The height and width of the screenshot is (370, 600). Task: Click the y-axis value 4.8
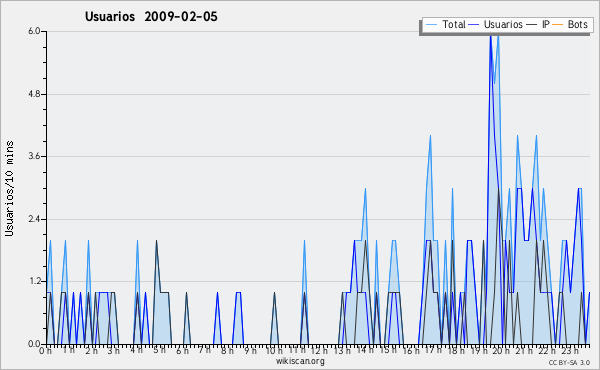tap(34, 94)
